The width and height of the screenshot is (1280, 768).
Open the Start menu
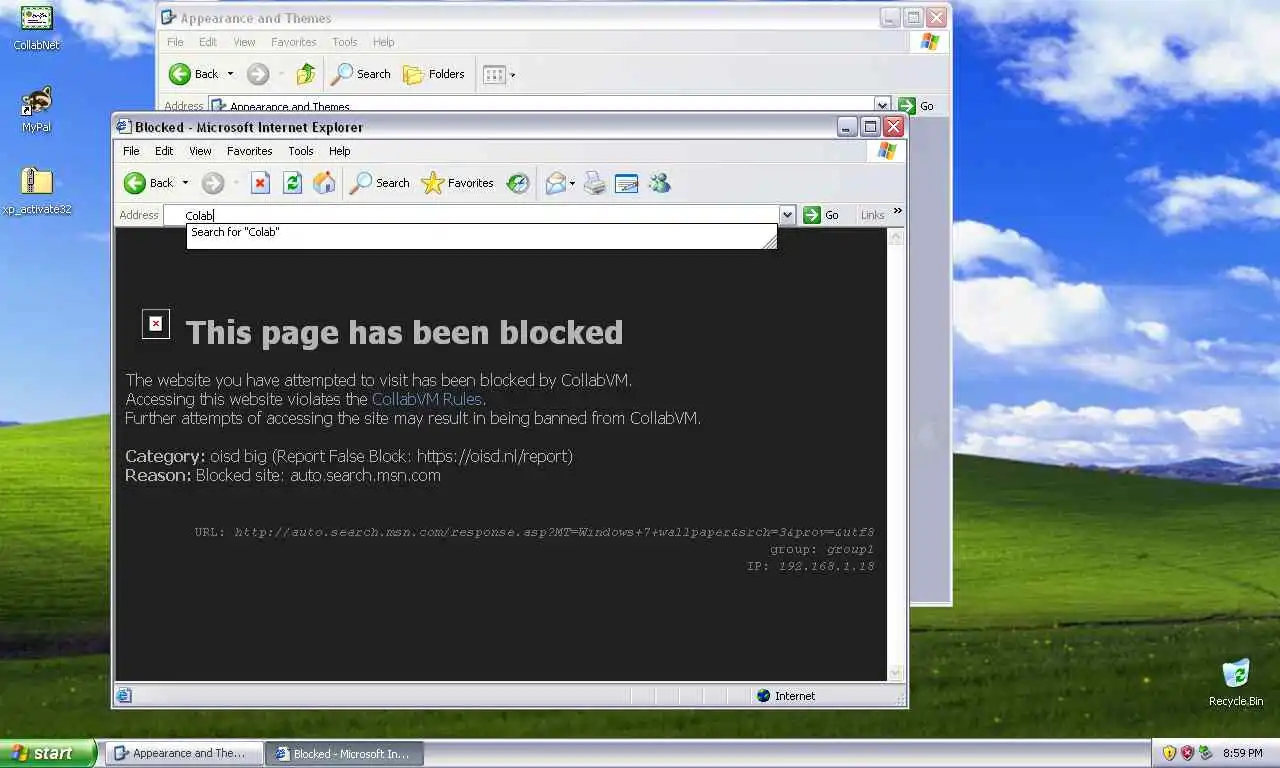coord(48,753)
